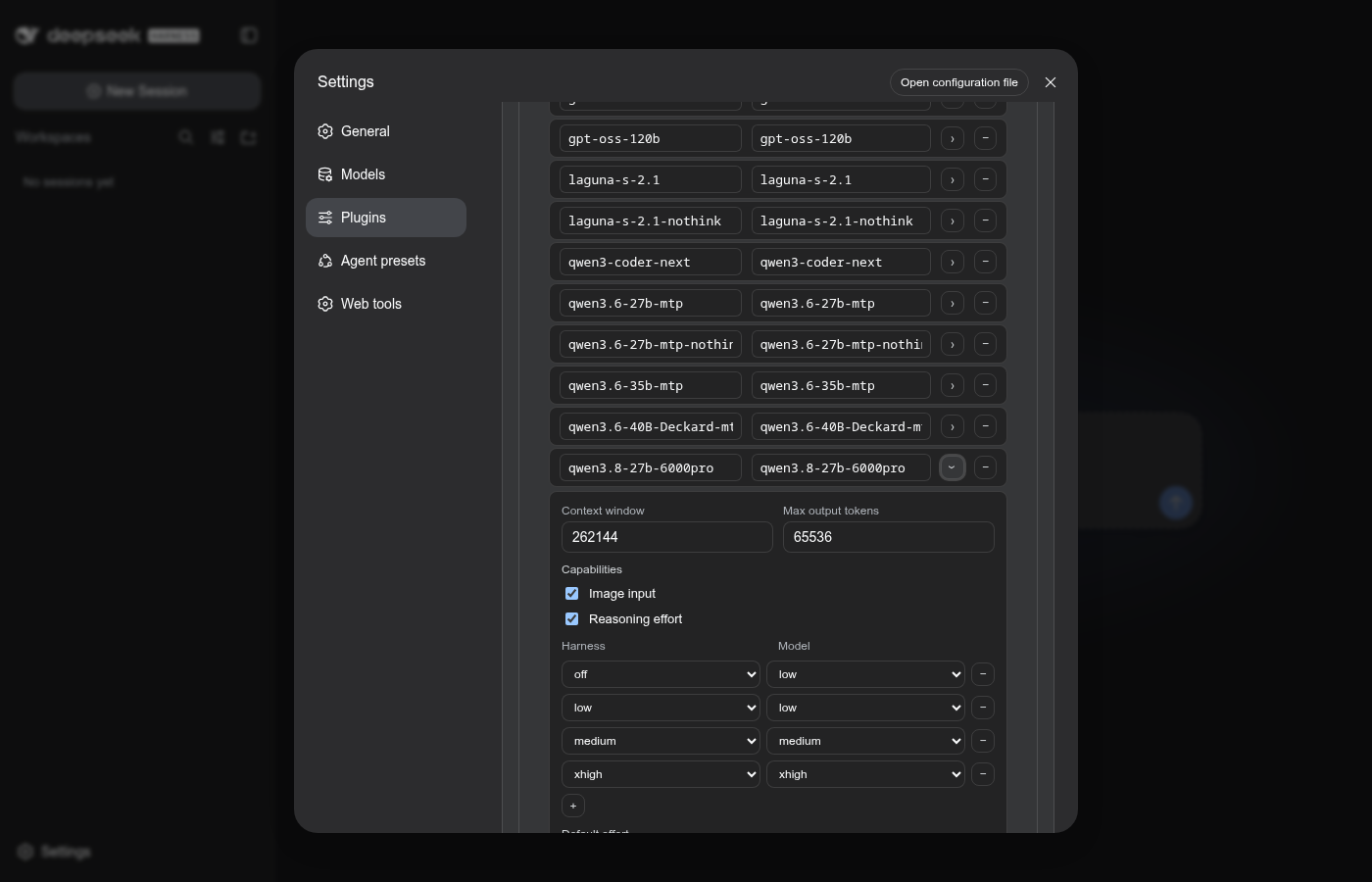This screenshot has width=1372, height=882.
Task: Open the Harness dropdown set to medium
Action: [x=661, y=741]
